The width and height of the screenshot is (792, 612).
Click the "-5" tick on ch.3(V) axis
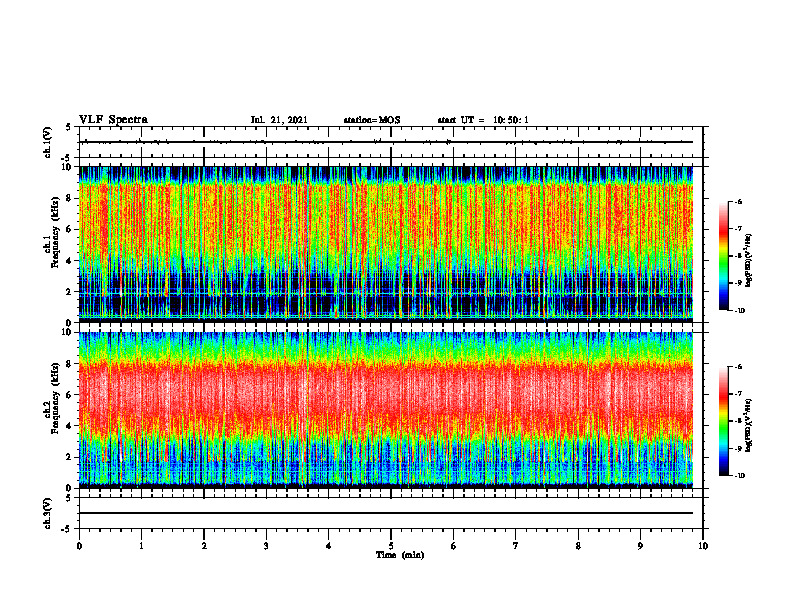click(x=67, y=529)
